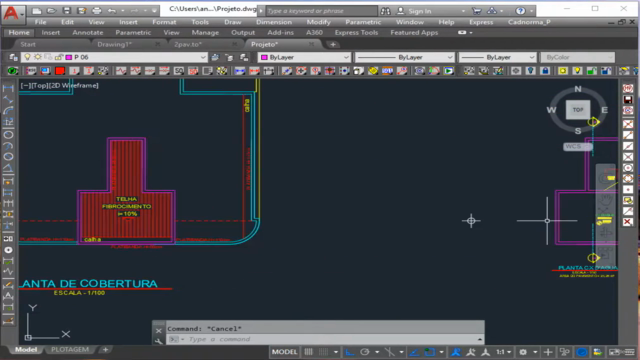Open the Layer Properties manager icon
The width and height of the screenshot is (640, 360).
(x=13, y=58)
